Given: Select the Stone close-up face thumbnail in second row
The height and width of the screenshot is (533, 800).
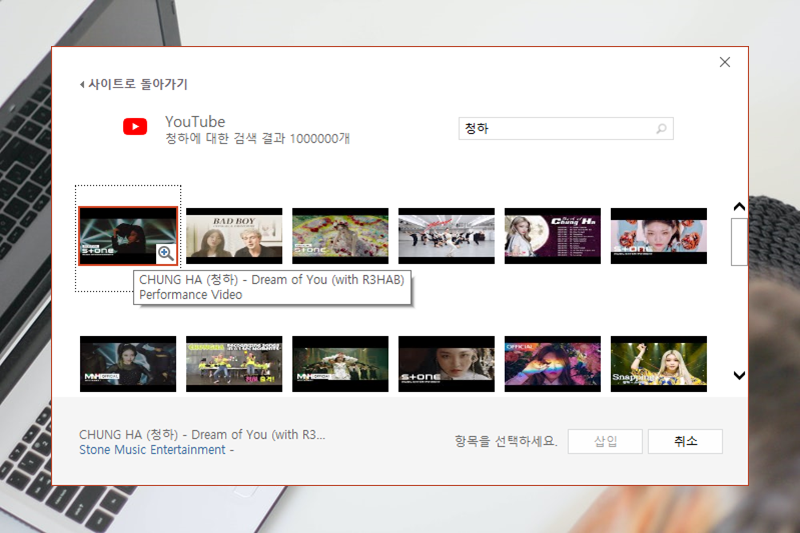Looking at the screenshot, I should [x=446, y=364].
